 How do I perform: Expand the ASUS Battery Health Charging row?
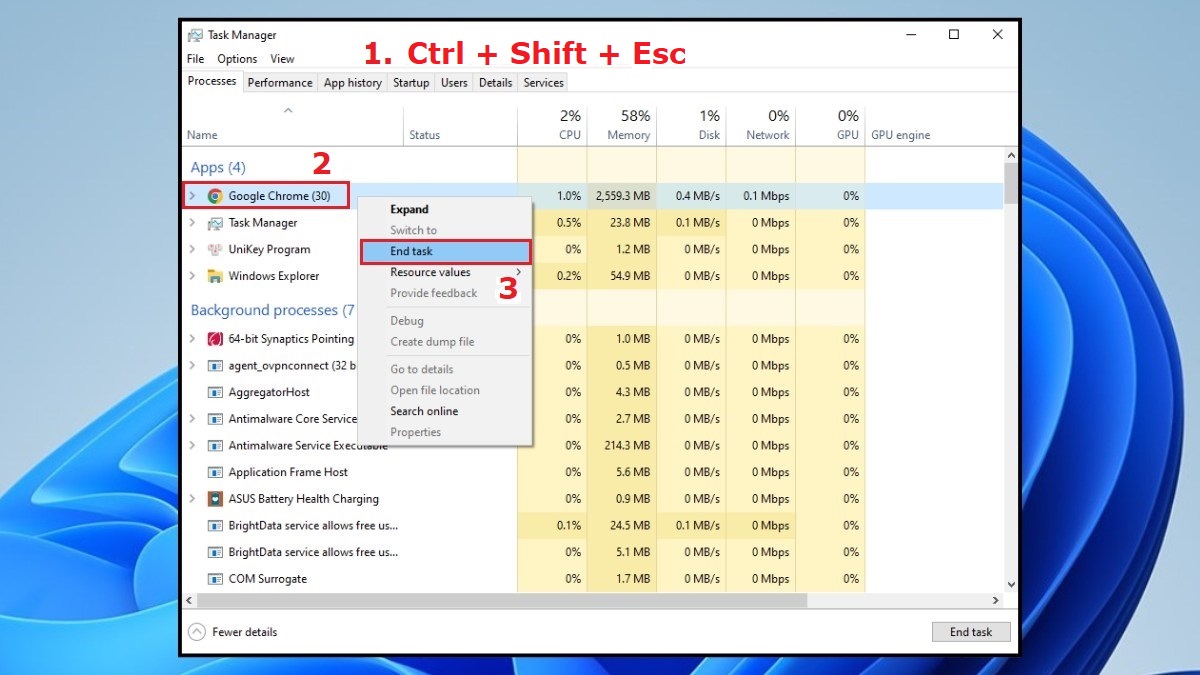coord(192,499)
